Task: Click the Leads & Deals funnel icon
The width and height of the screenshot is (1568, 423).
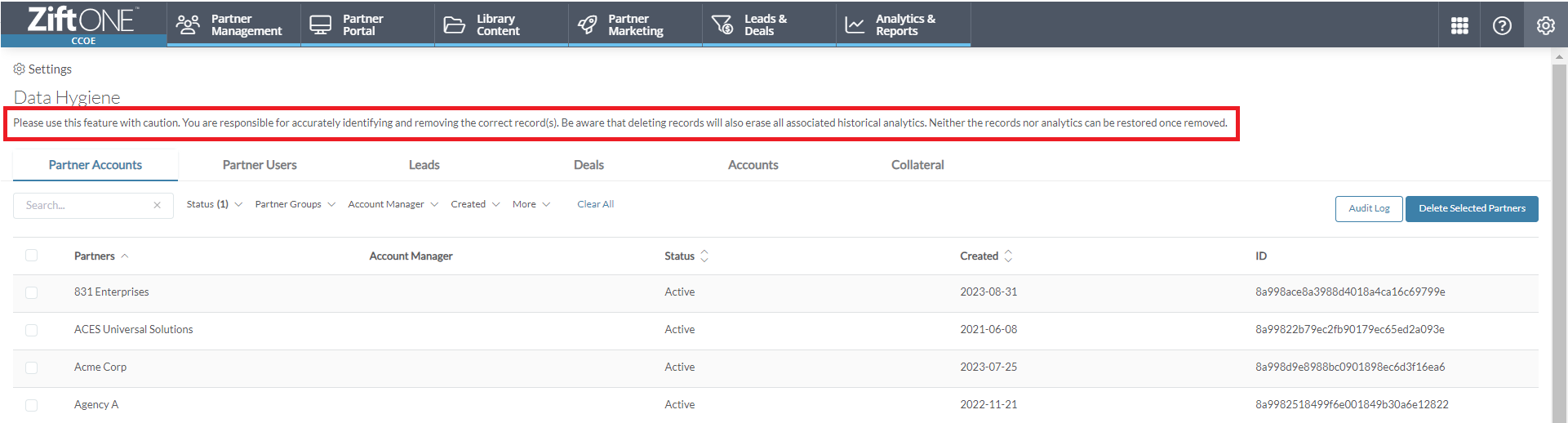Action: click(722, 24)
